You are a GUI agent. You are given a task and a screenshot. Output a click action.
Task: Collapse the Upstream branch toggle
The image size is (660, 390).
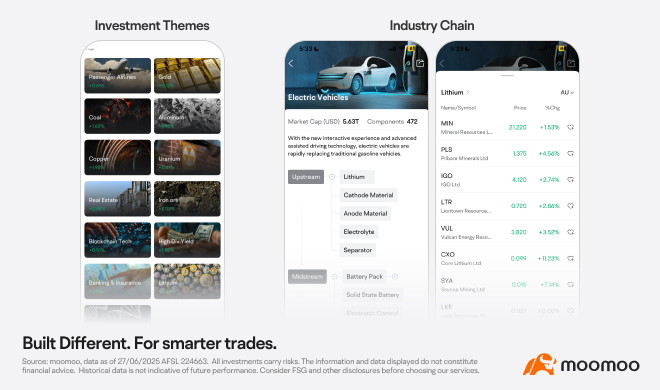[x=332, y=177]
